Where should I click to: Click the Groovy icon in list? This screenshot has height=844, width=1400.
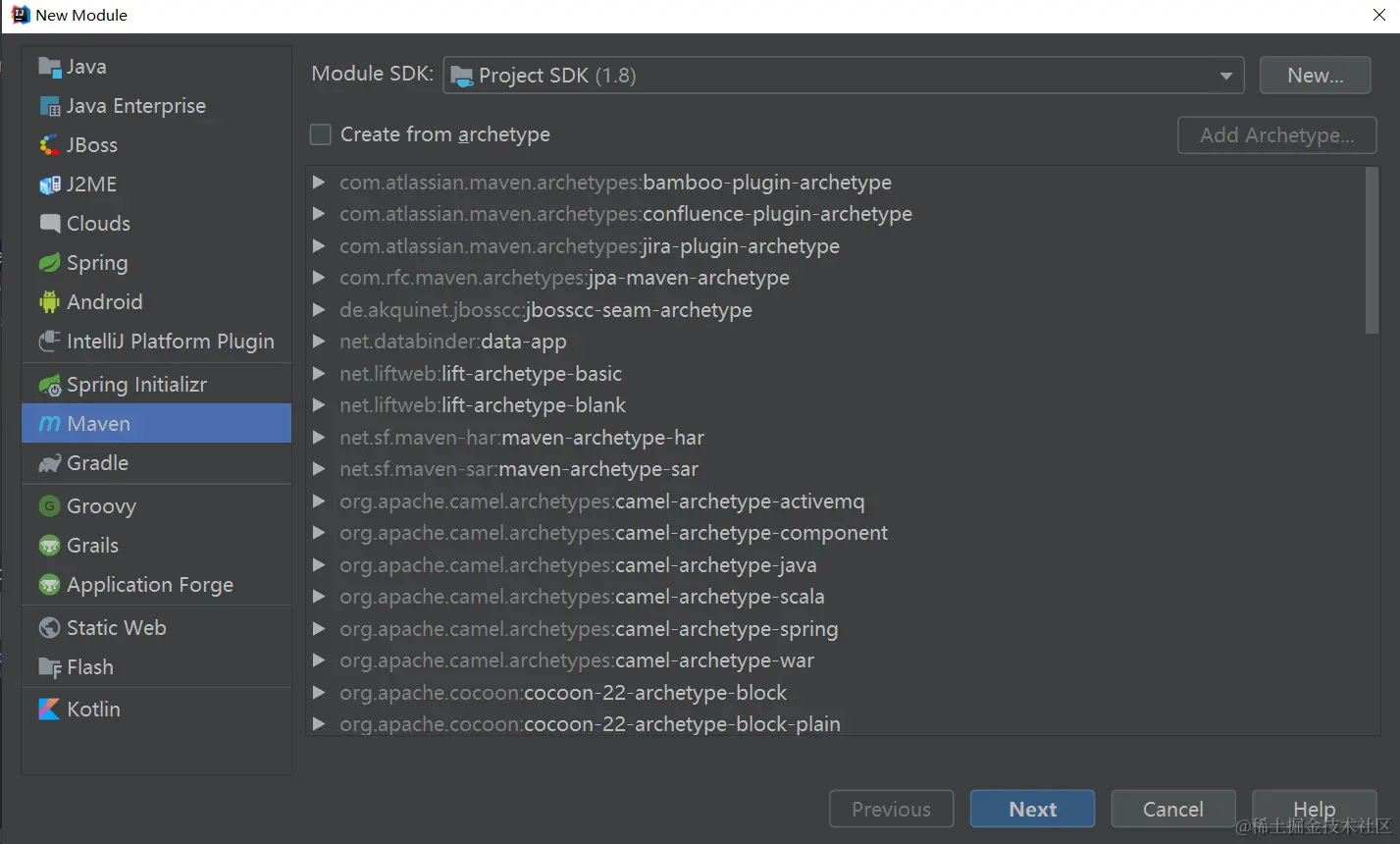click(x=49, y=506)
